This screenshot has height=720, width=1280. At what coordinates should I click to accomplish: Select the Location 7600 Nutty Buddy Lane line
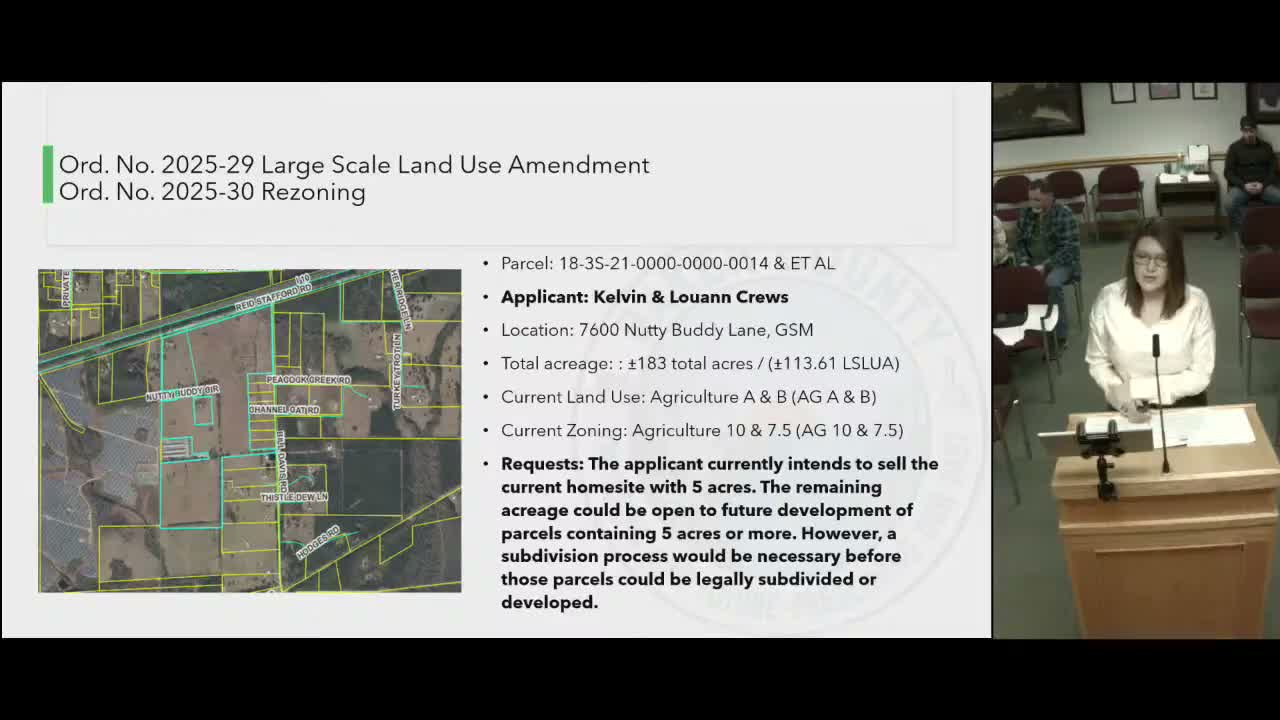(657, 330)
